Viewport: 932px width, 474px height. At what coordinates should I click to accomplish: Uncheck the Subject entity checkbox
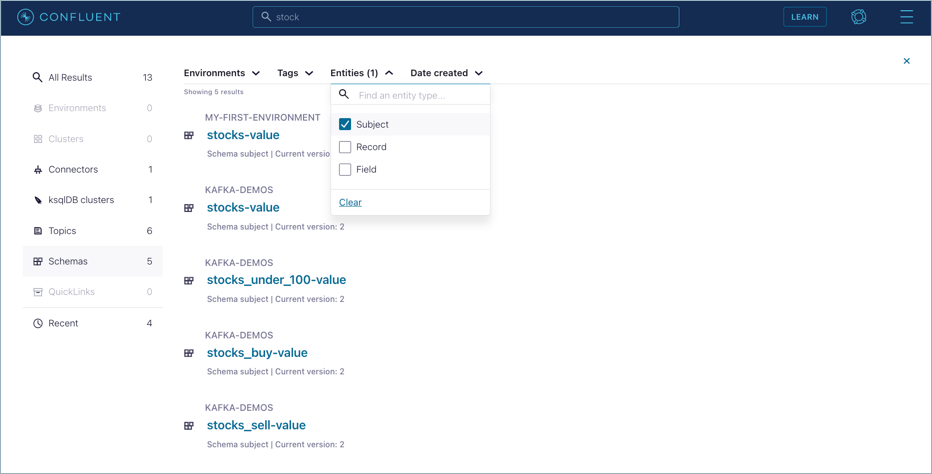[x=345, y=124]
